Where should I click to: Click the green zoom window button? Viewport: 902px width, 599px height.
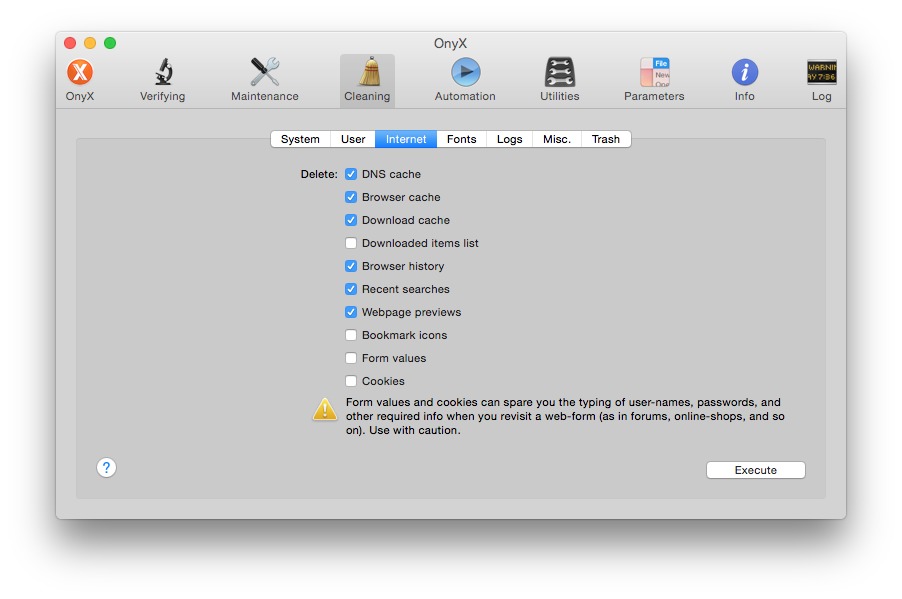[x=110, y=43]
